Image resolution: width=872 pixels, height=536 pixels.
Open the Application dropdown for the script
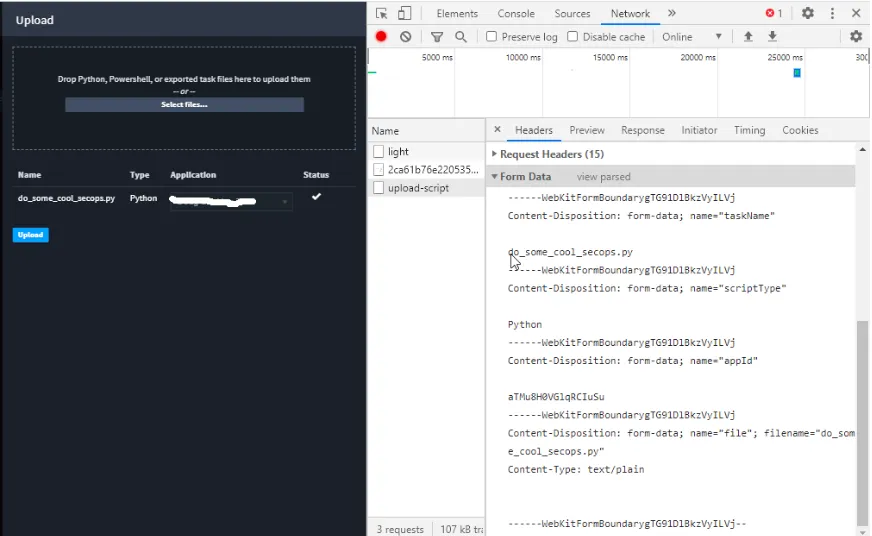pyautogui.click(x=231, y=201)
